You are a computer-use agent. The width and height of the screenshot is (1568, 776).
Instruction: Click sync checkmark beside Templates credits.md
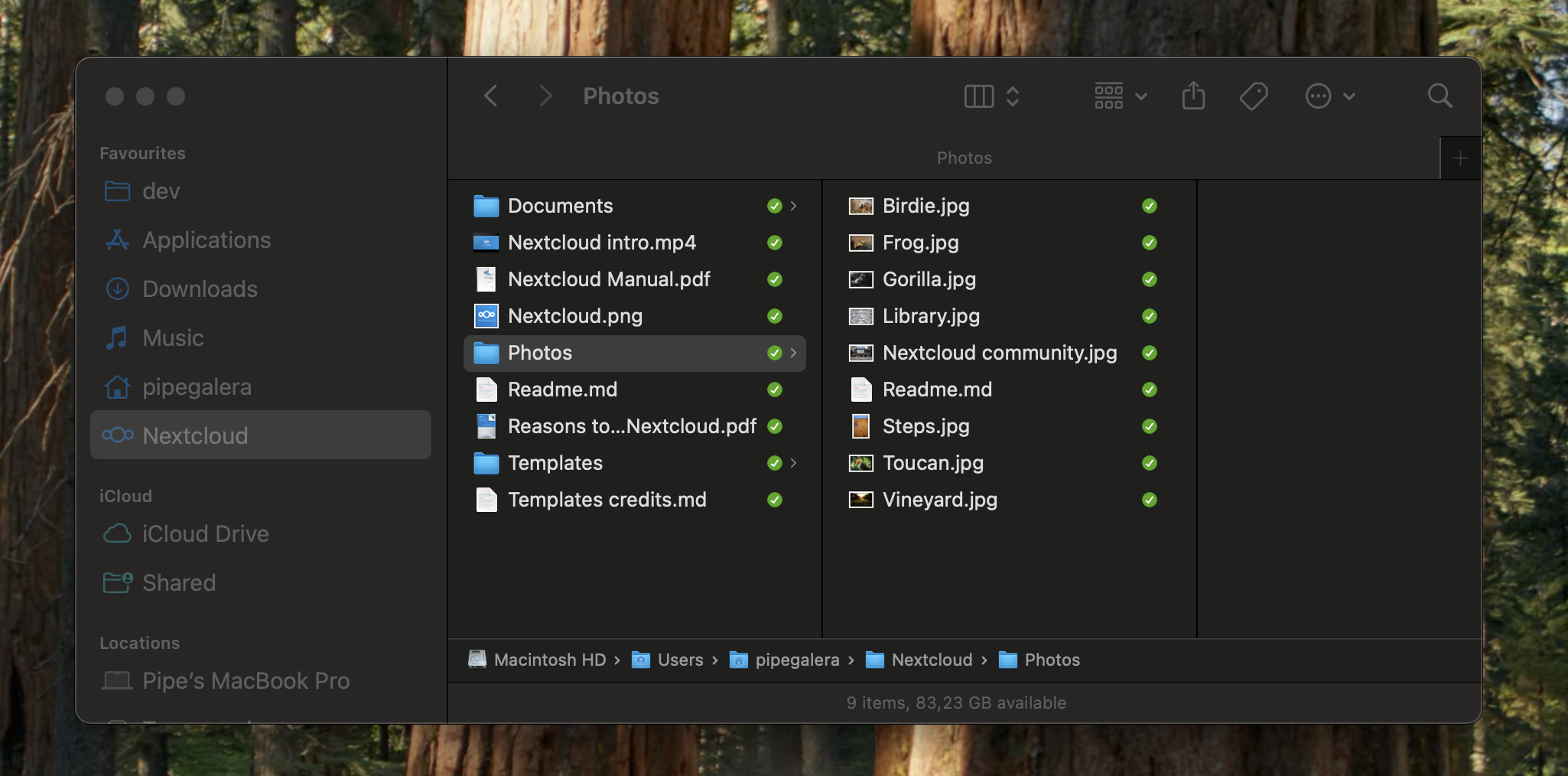pyautogui.click(x=774, y=500)
